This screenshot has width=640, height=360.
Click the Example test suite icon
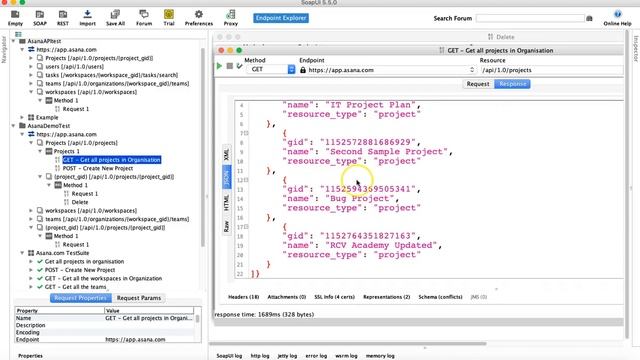31,117
